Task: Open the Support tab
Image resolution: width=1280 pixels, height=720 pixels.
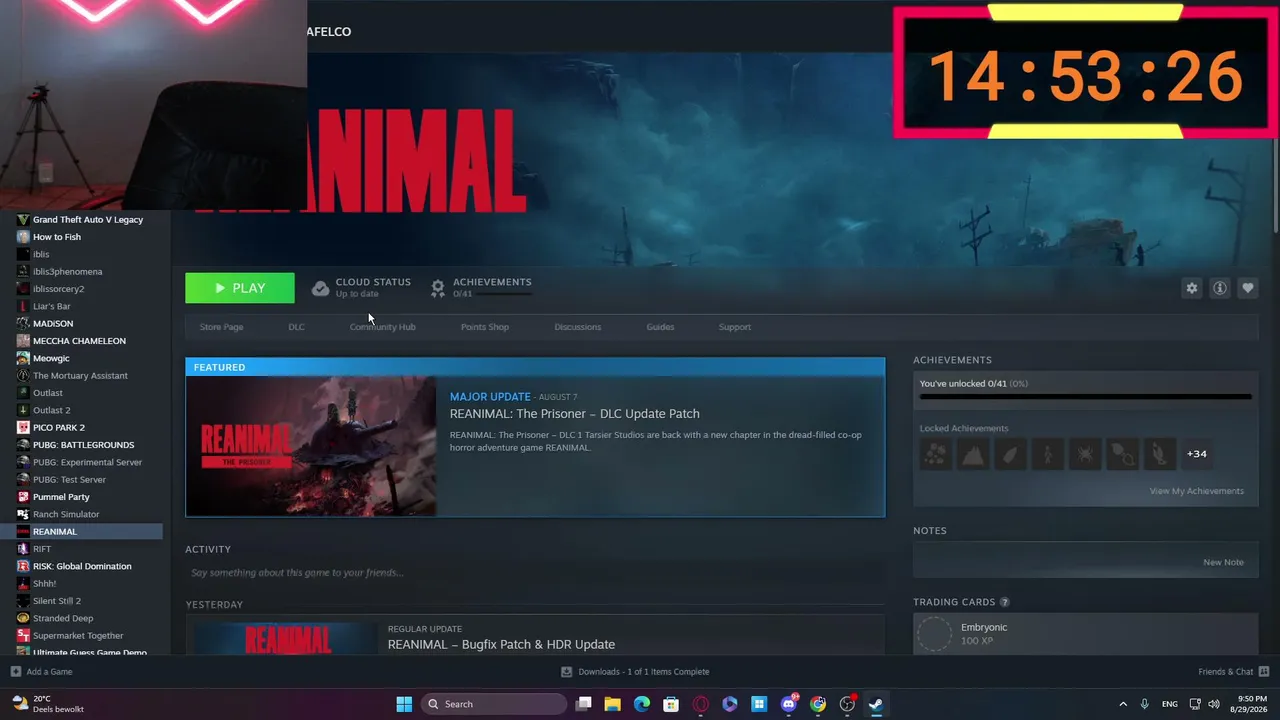Action: (x=734, y=327)
